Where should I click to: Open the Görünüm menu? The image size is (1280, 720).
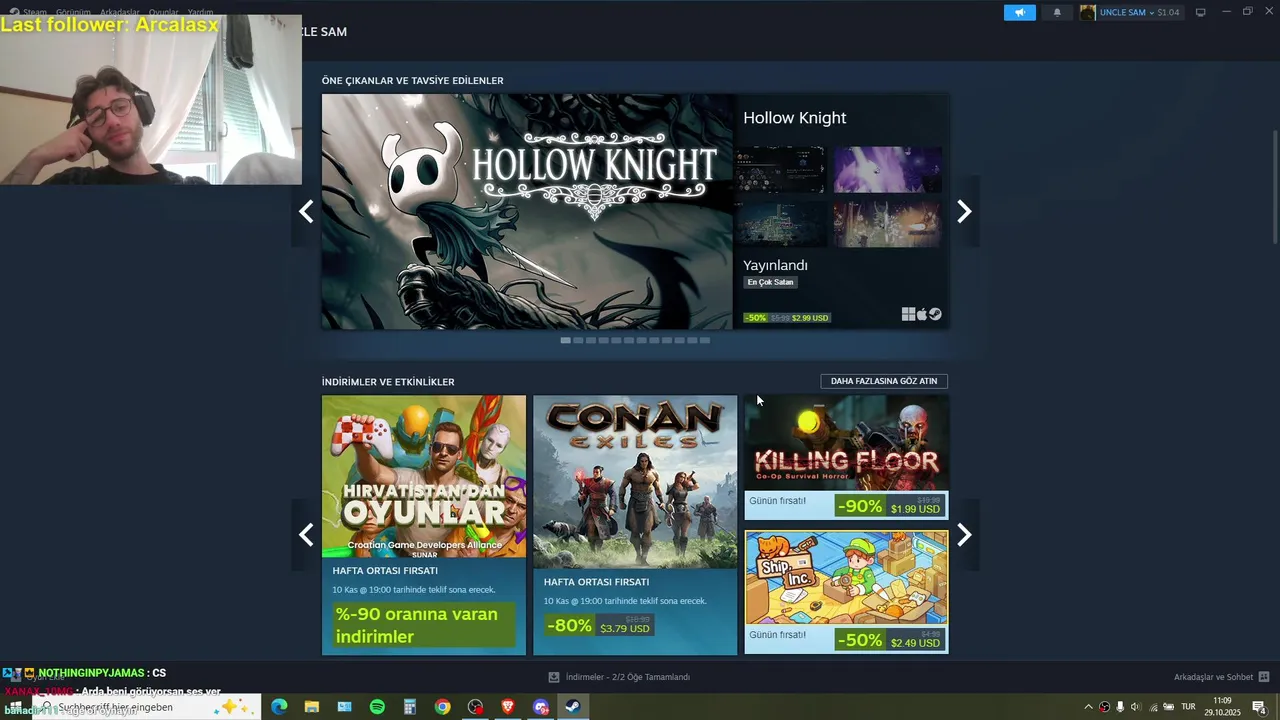pos(73,12)
